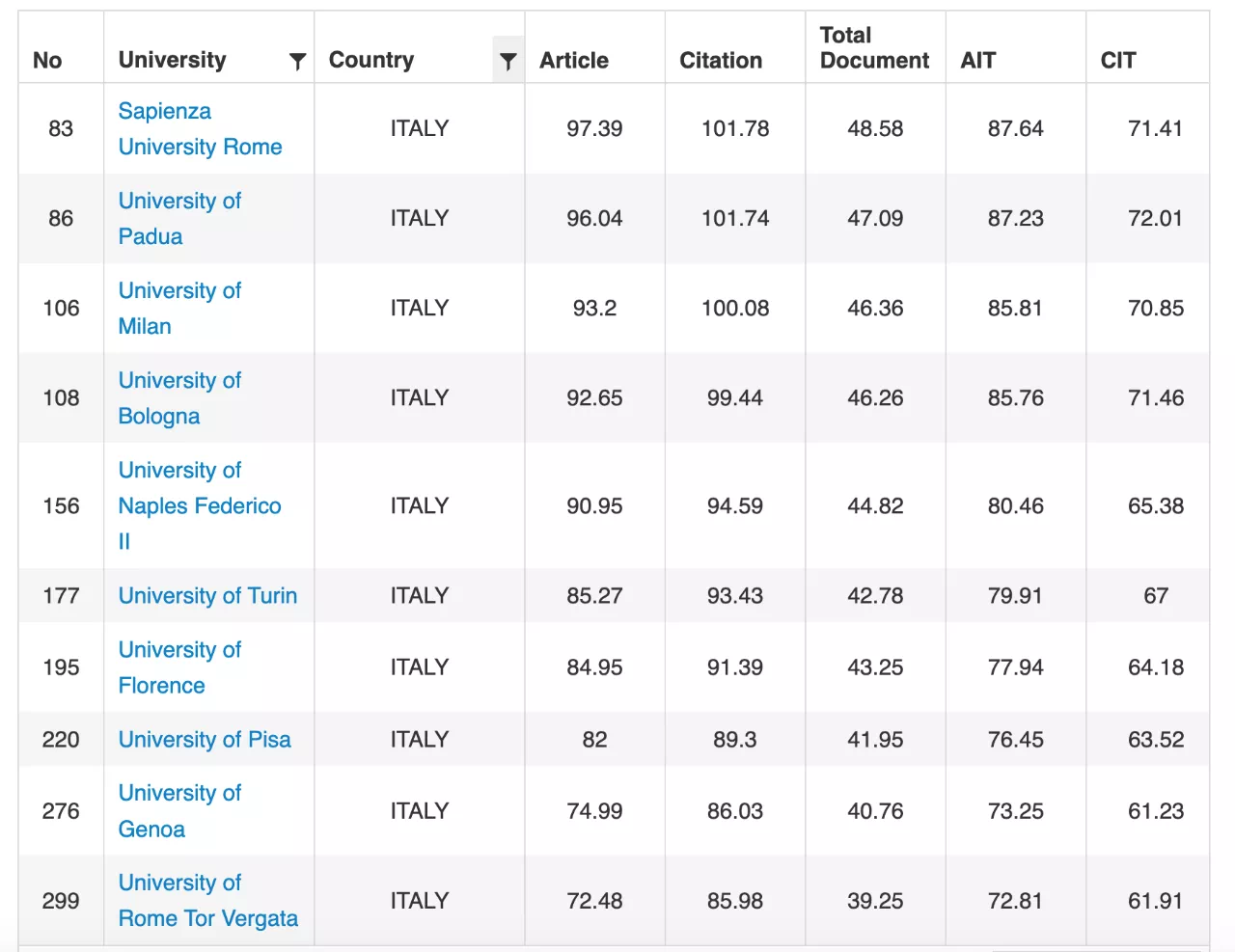Screen dimensions: 1235x952
Task: Click Article value 85.27
Action: (594, 595)
